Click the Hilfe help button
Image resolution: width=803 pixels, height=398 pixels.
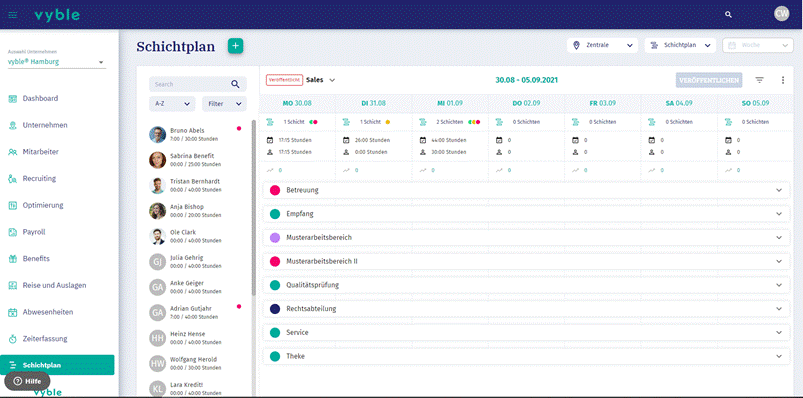coord(27,381)
